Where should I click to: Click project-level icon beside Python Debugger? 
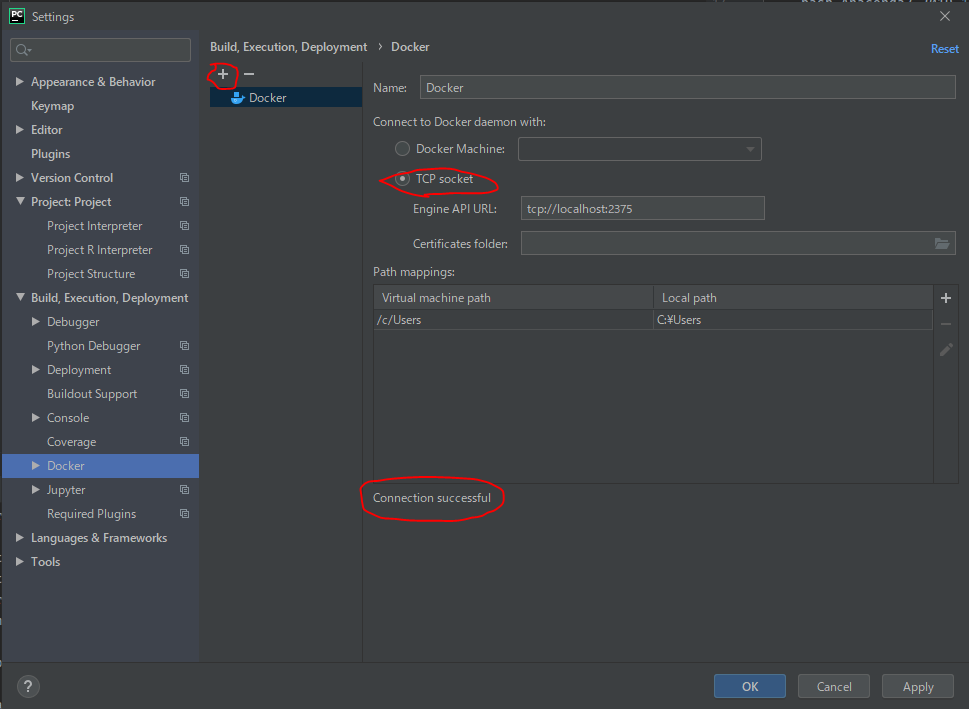pos(184,346)
